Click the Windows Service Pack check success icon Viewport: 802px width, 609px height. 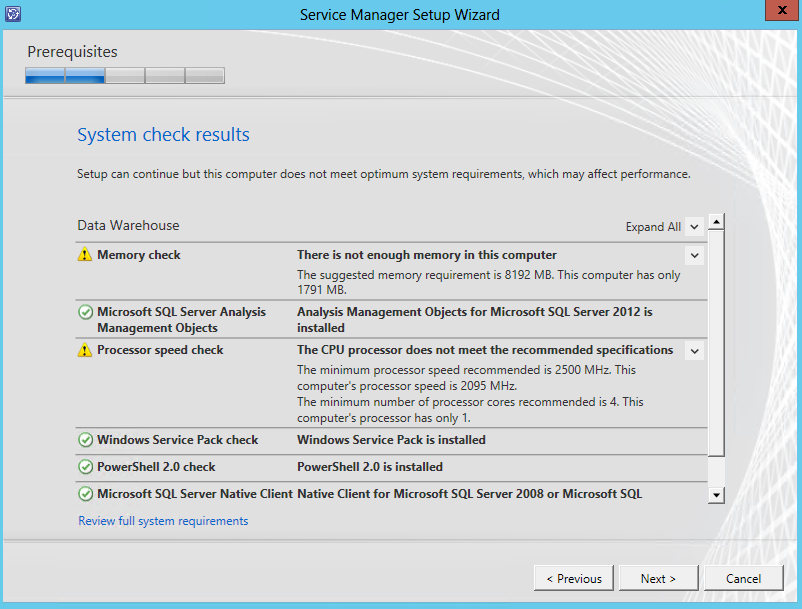(x=85, y=440)
